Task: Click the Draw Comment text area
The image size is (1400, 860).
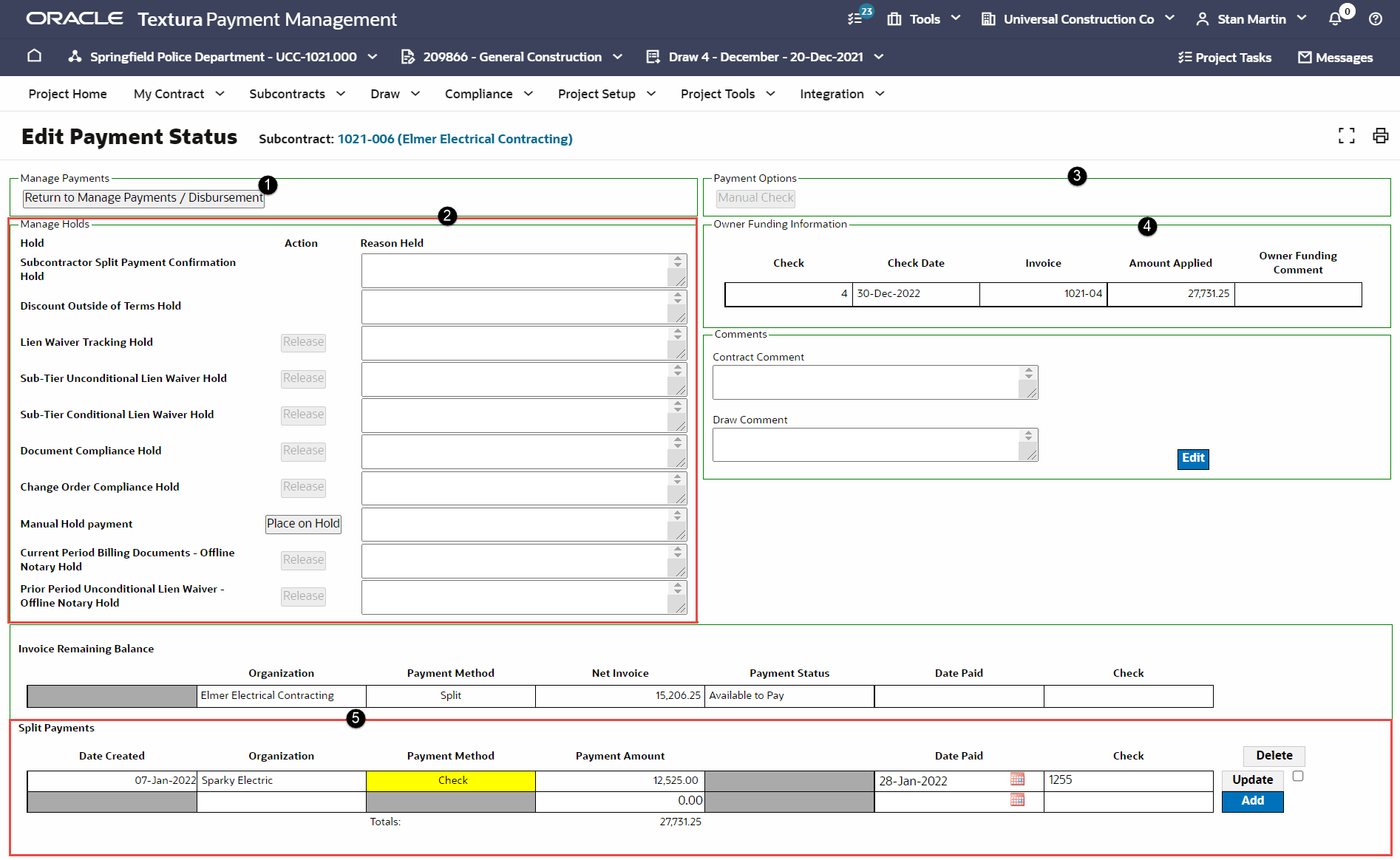Action: (x=875, y=445)
